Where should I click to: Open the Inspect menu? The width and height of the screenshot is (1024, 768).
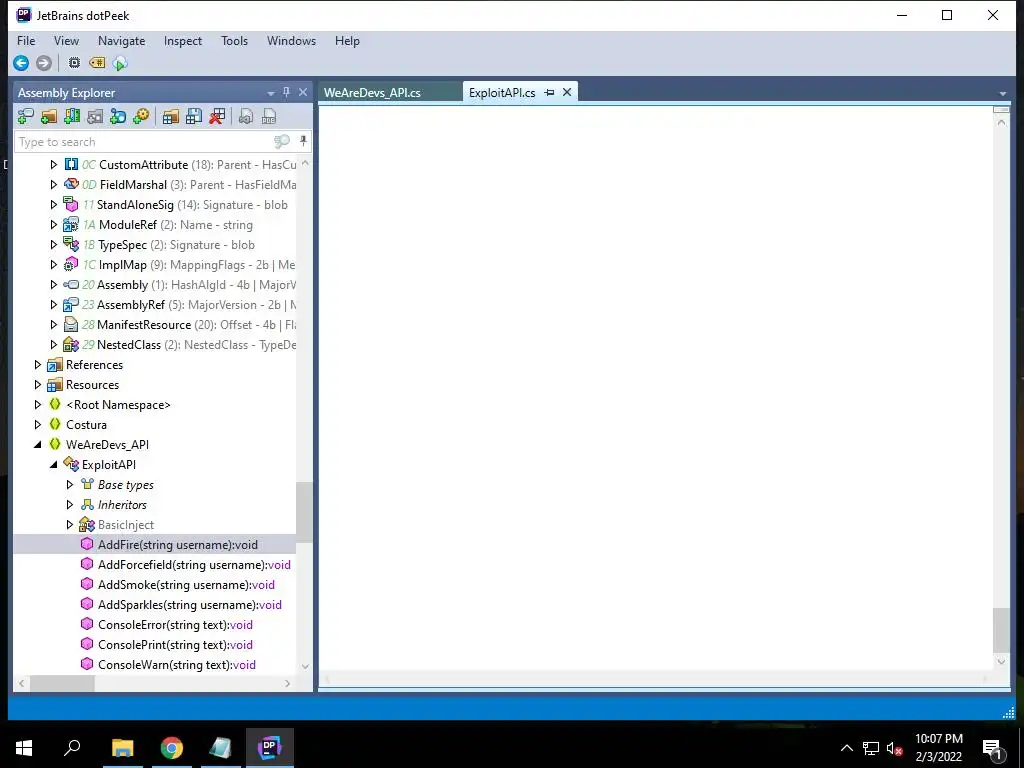click(183, 40)
